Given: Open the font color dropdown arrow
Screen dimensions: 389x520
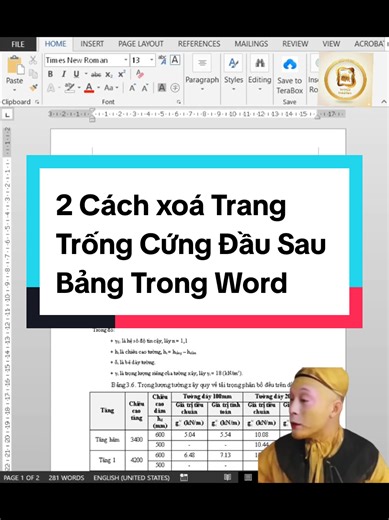Looking at the screenshot, I should tap(99, 88).
